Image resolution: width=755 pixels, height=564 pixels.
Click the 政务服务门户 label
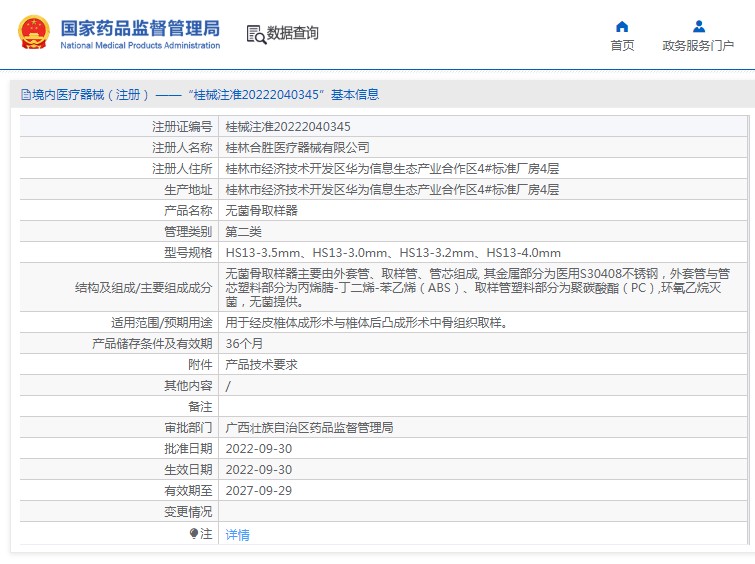698,45
